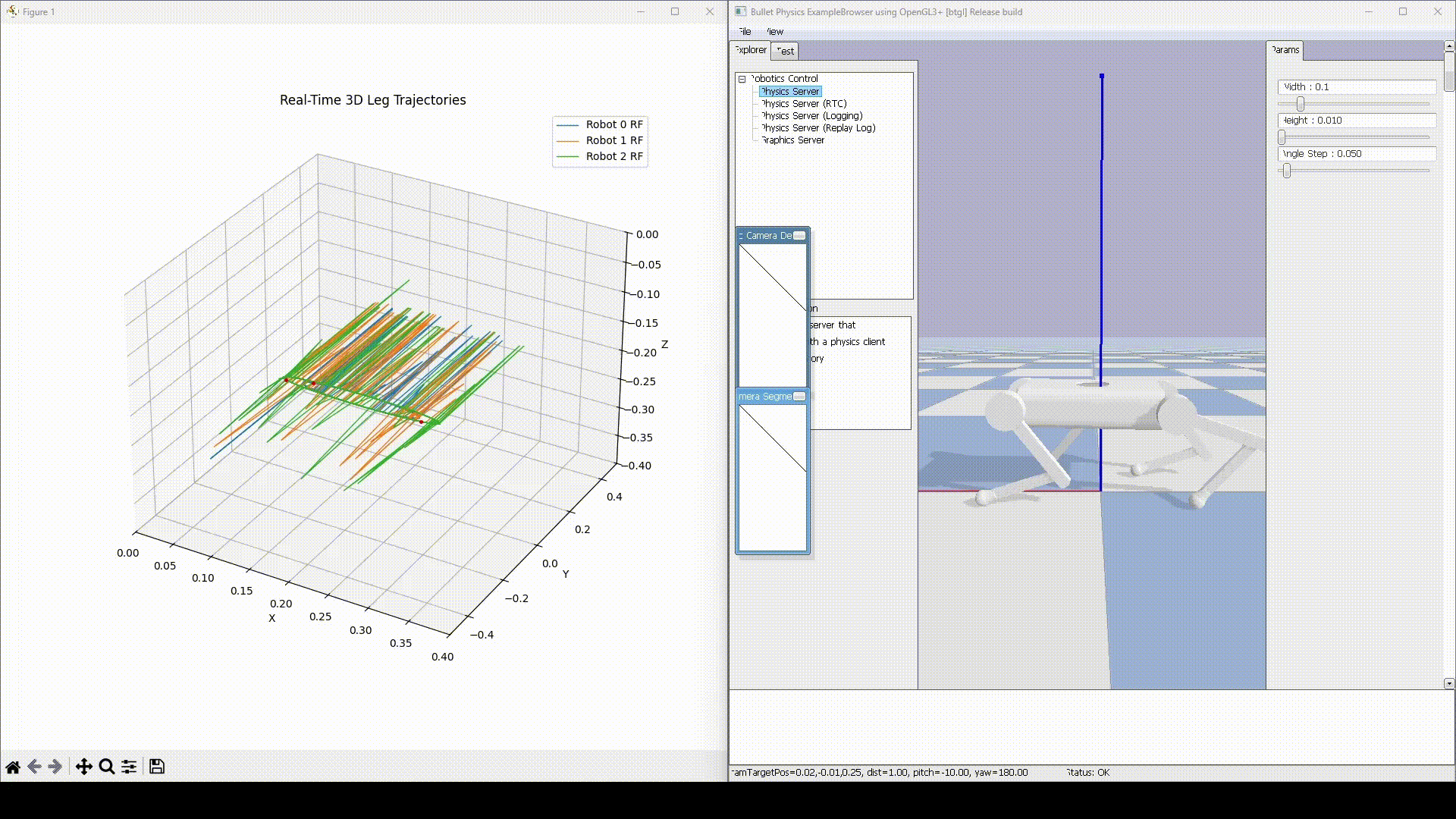Click the Bullet Physics icon in the title bar
Screen dimensions: 1456x819
point(739,12)
